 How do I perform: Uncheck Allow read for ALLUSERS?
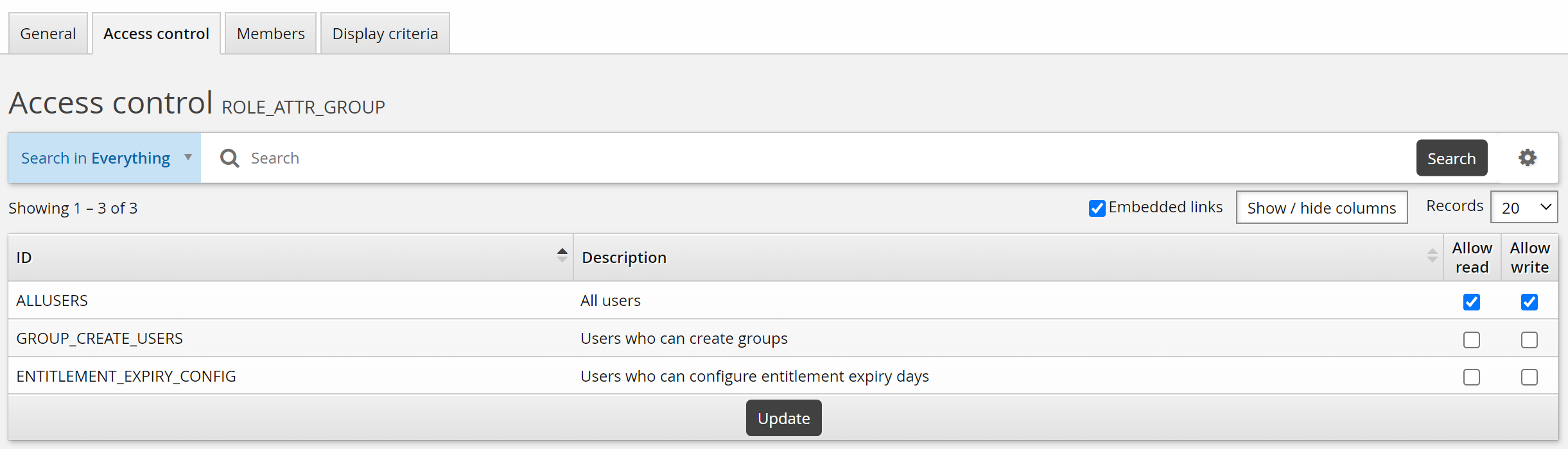point(1471,302)
